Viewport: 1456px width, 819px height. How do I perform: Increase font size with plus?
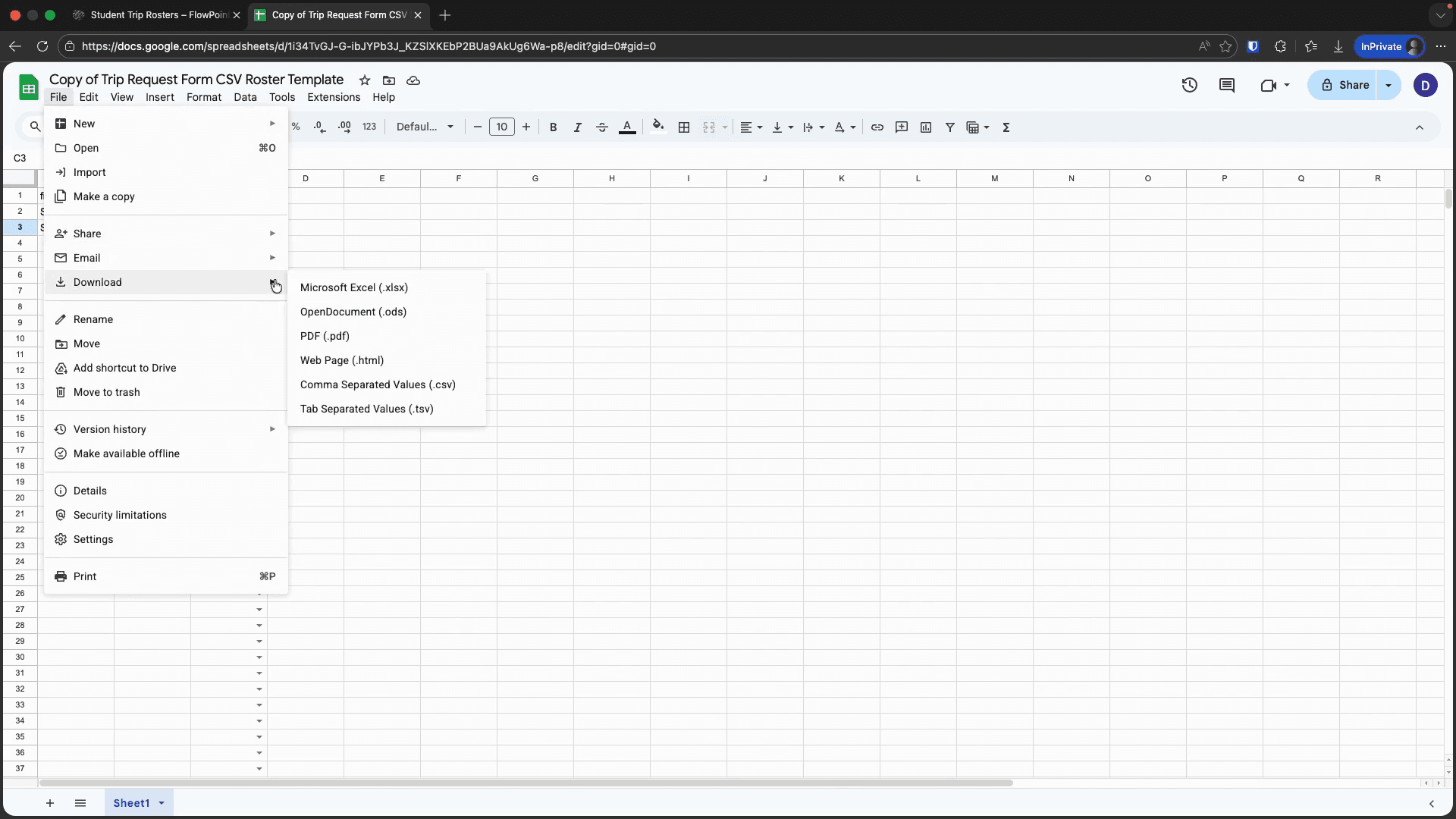(x=526, y=127)
